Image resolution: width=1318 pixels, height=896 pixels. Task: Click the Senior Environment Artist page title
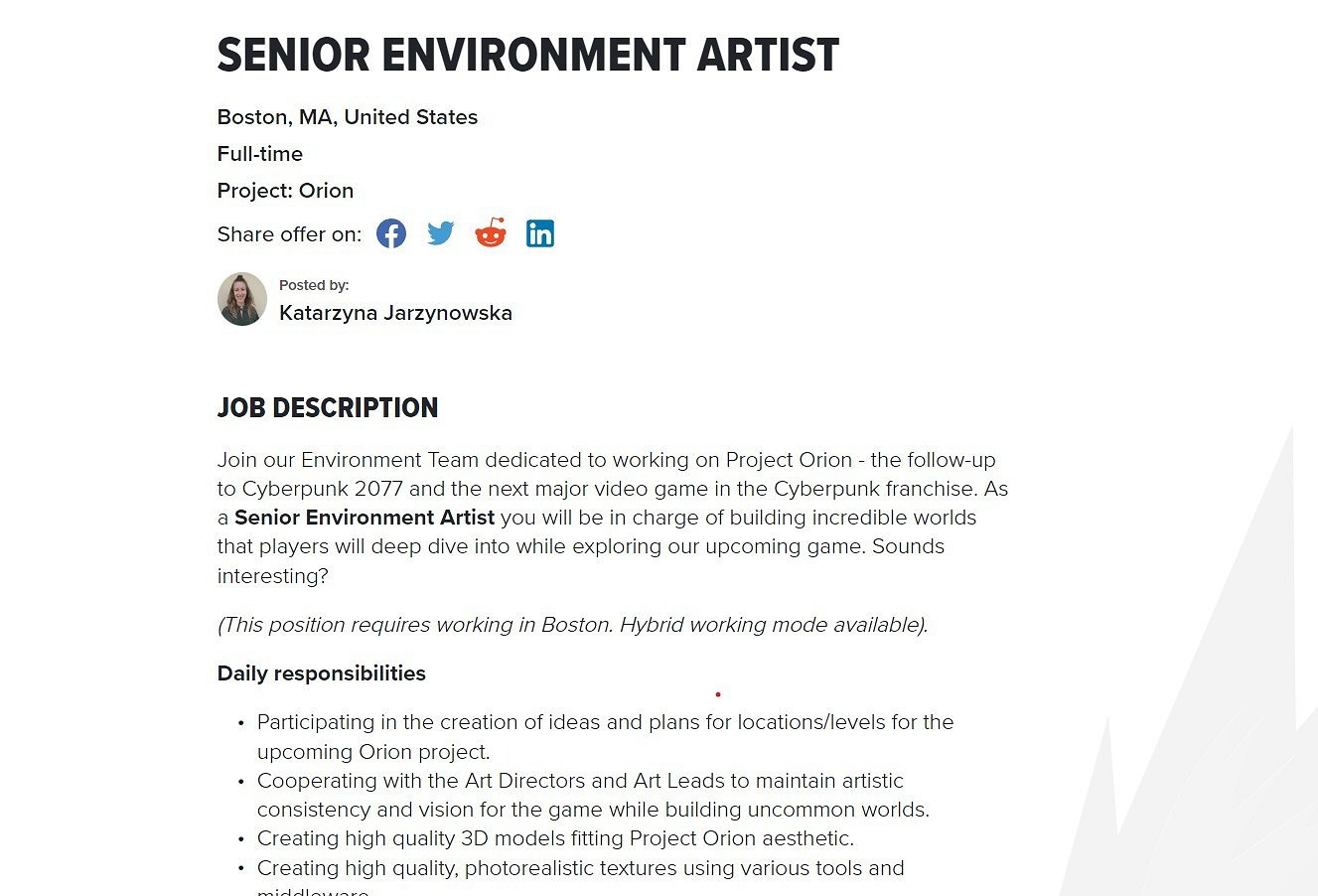tap(527, 56)
